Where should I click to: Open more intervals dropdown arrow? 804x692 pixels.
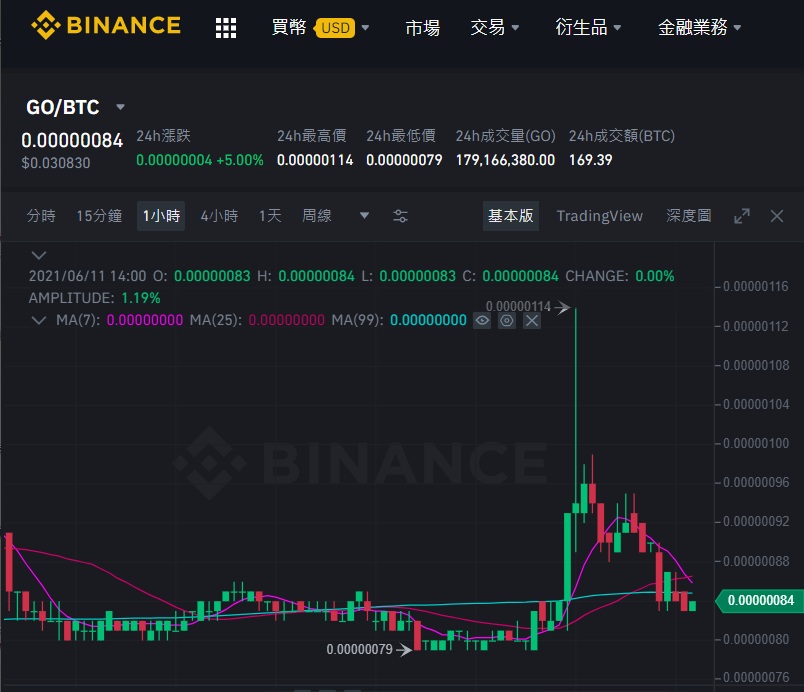tap(364, 216)
